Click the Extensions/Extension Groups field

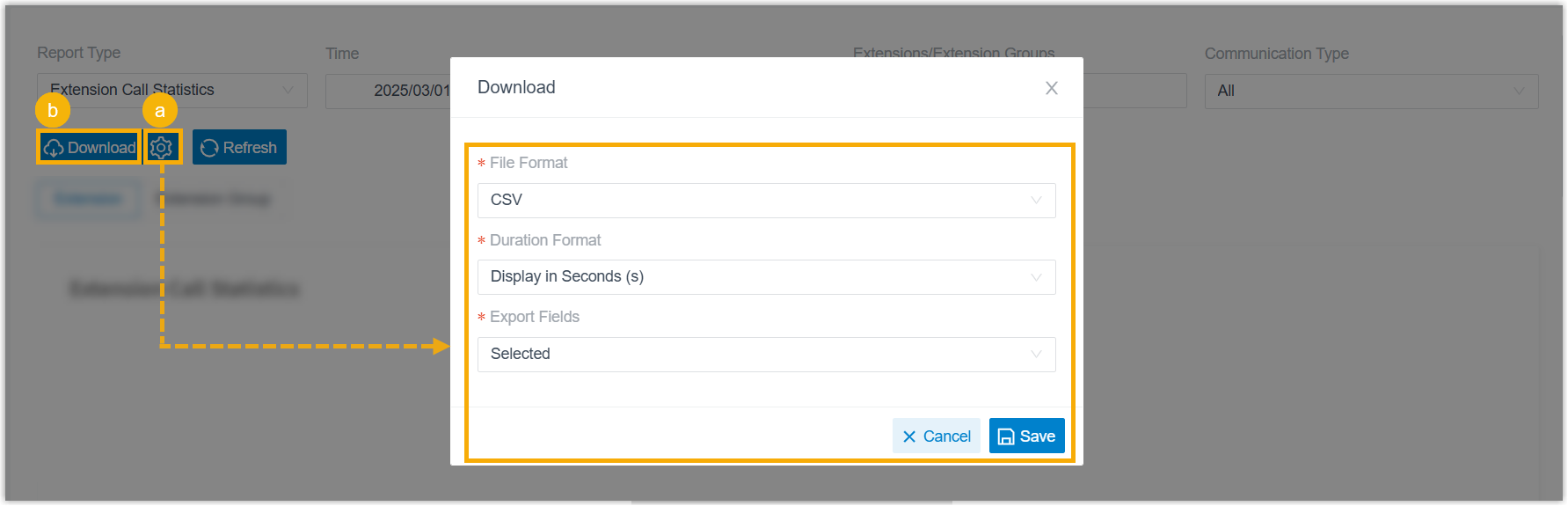1133,92
